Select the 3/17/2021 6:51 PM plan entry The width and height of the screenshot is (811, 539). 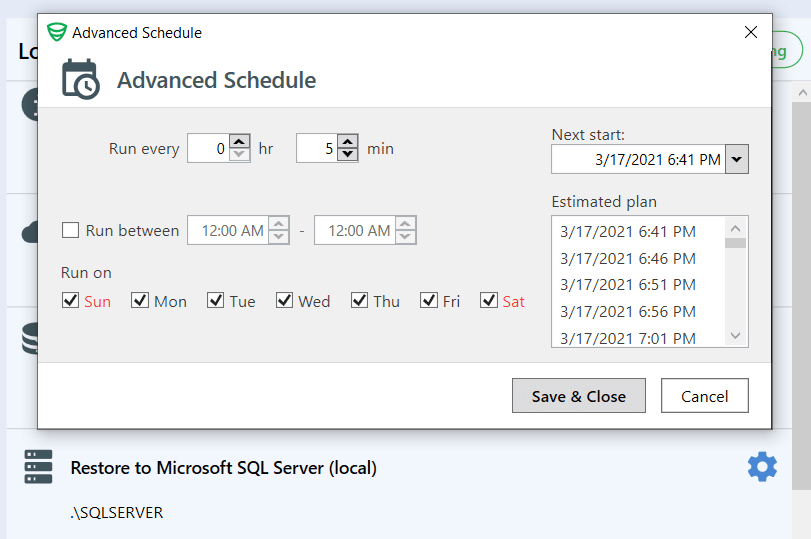coord(628,285)
